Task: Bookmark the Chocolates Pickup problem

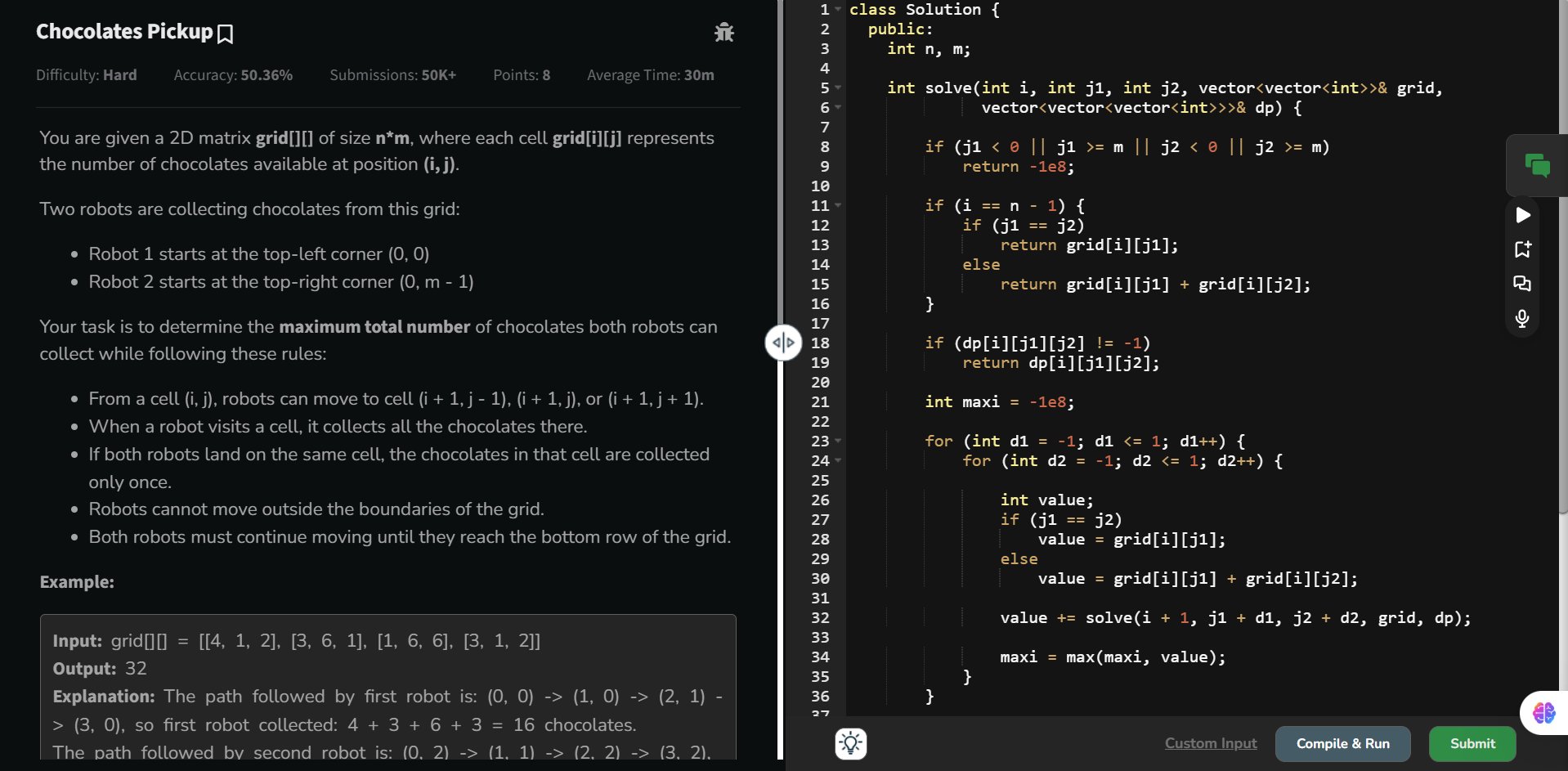Action: 226,34
